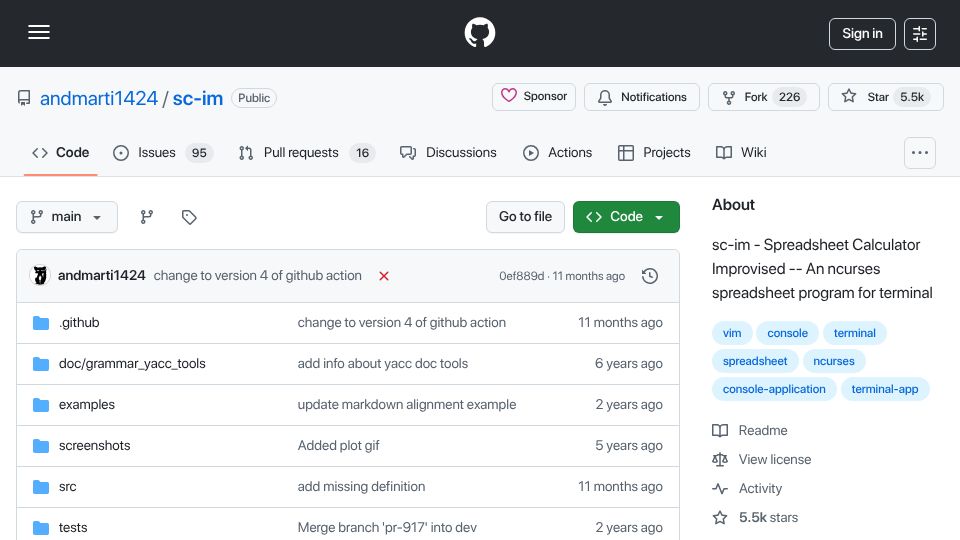Open 'update markdown alignment example' commit

[x=407, y=405]
